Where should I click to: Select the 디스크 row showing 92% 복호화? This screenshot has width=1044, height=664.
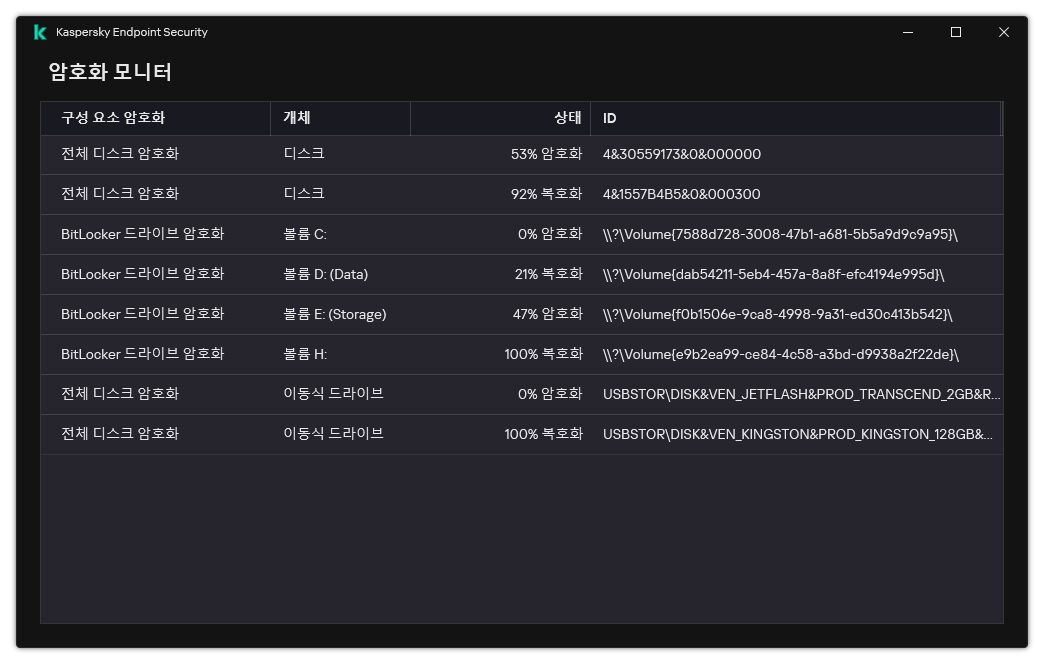tap(400, 194)
